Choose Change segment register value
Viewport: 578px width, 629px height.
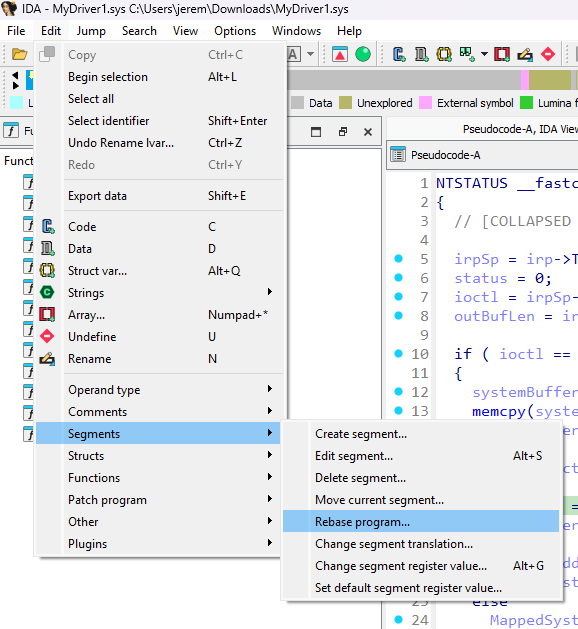tap(421, 566)
